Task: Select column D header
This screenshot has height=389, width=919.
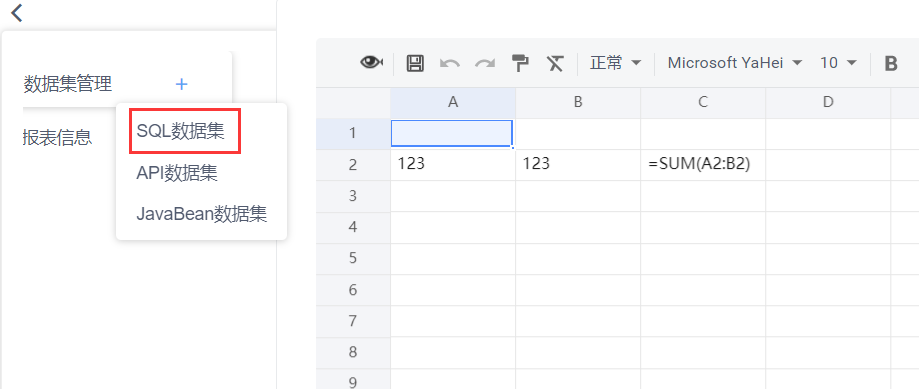Action: (x=828, y=103)
